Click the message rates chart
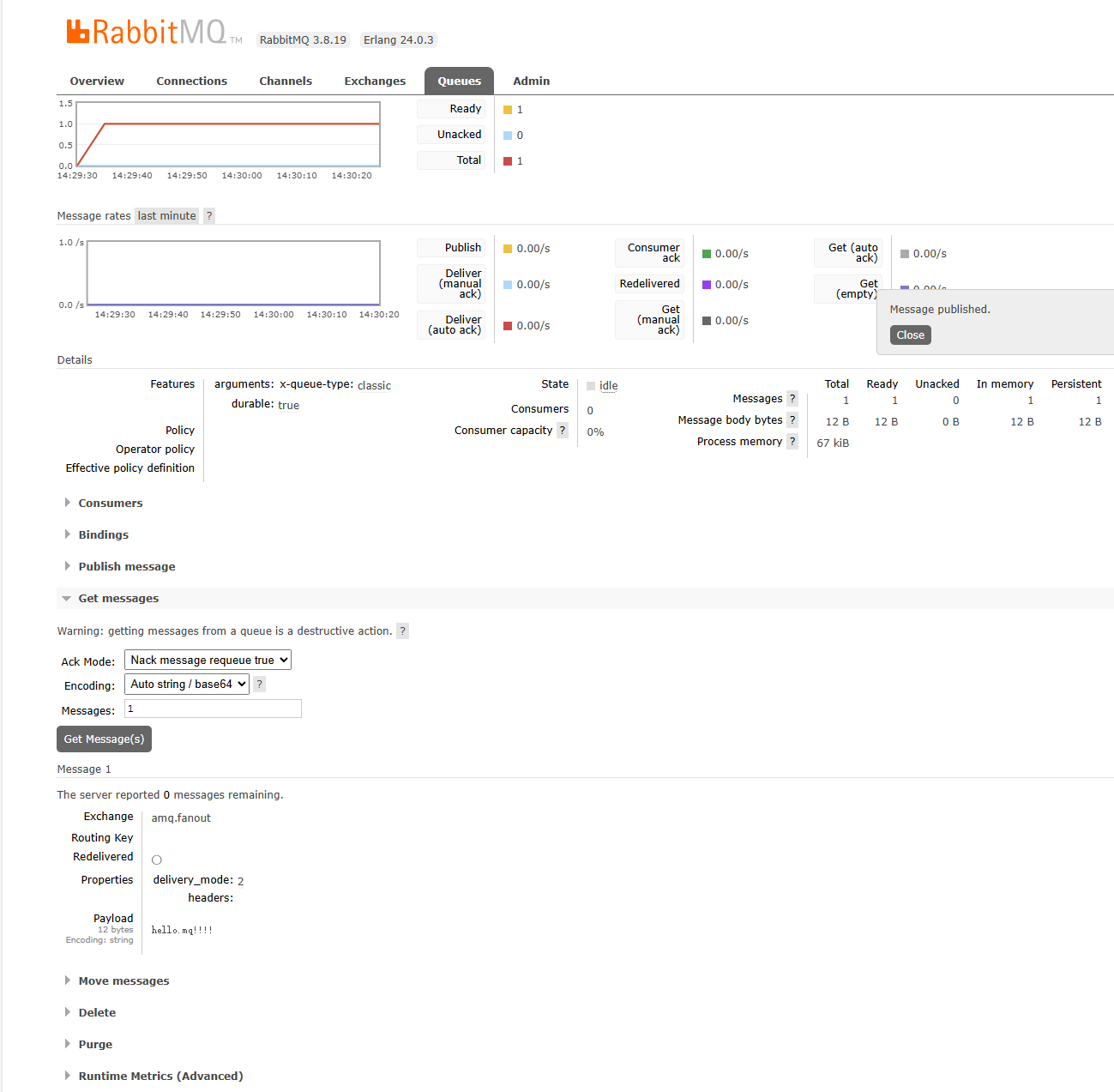This screenshot has width=1114, height=1092. (x=233, y=273)
